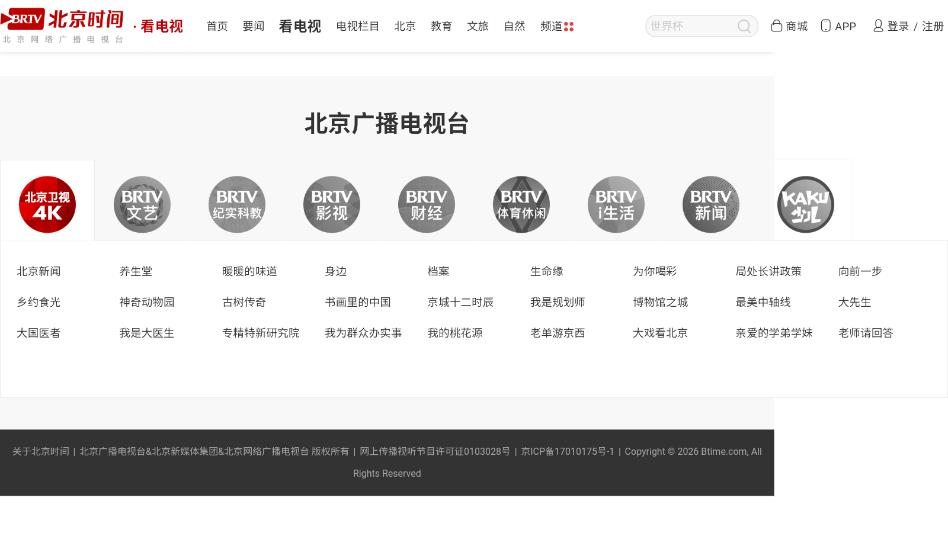
Task: Open the 大先生 program link
Action: [855, 302]
